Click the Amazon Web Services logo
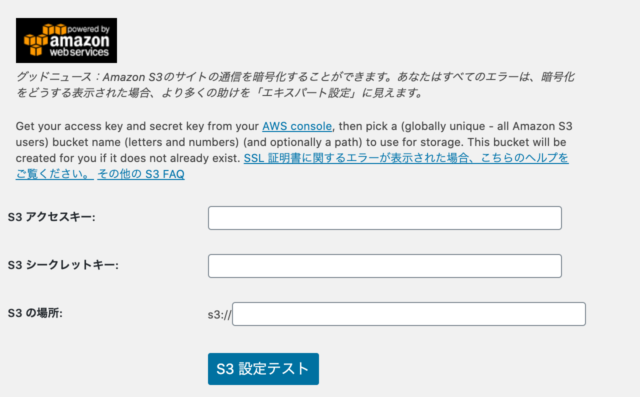 click(x=66, y=40)
